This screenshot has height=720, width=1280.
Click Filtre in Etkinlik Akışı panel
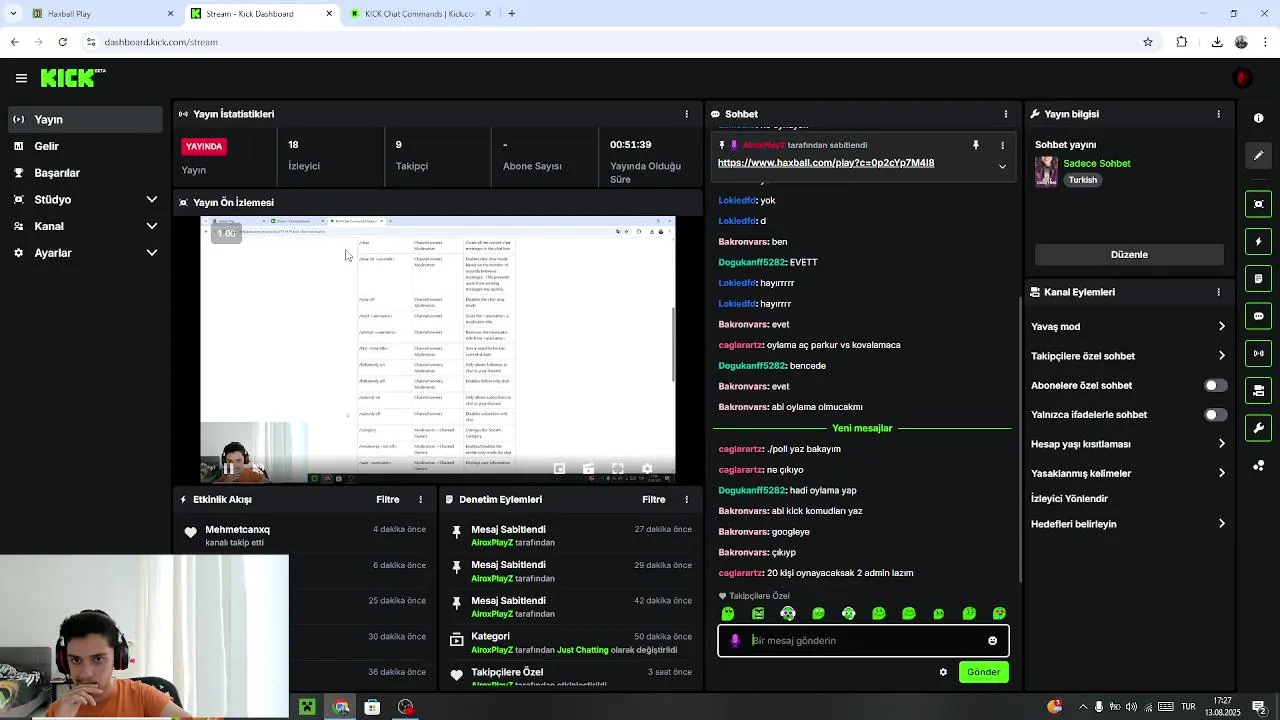(387, 499)
